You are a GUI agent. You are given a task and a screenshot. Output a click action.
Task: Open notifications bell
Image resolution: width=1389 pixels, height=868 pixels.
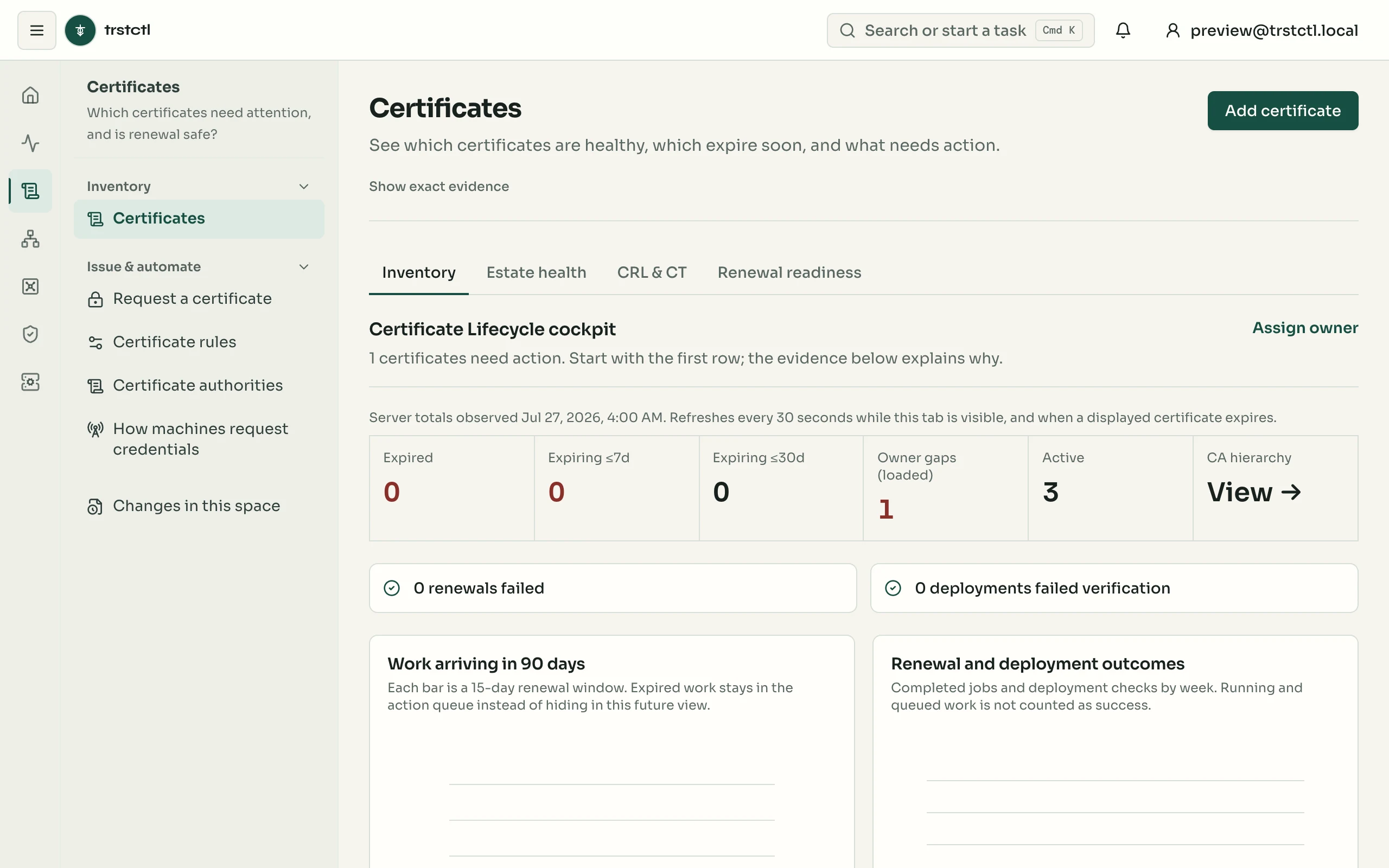click(1123, 30)
